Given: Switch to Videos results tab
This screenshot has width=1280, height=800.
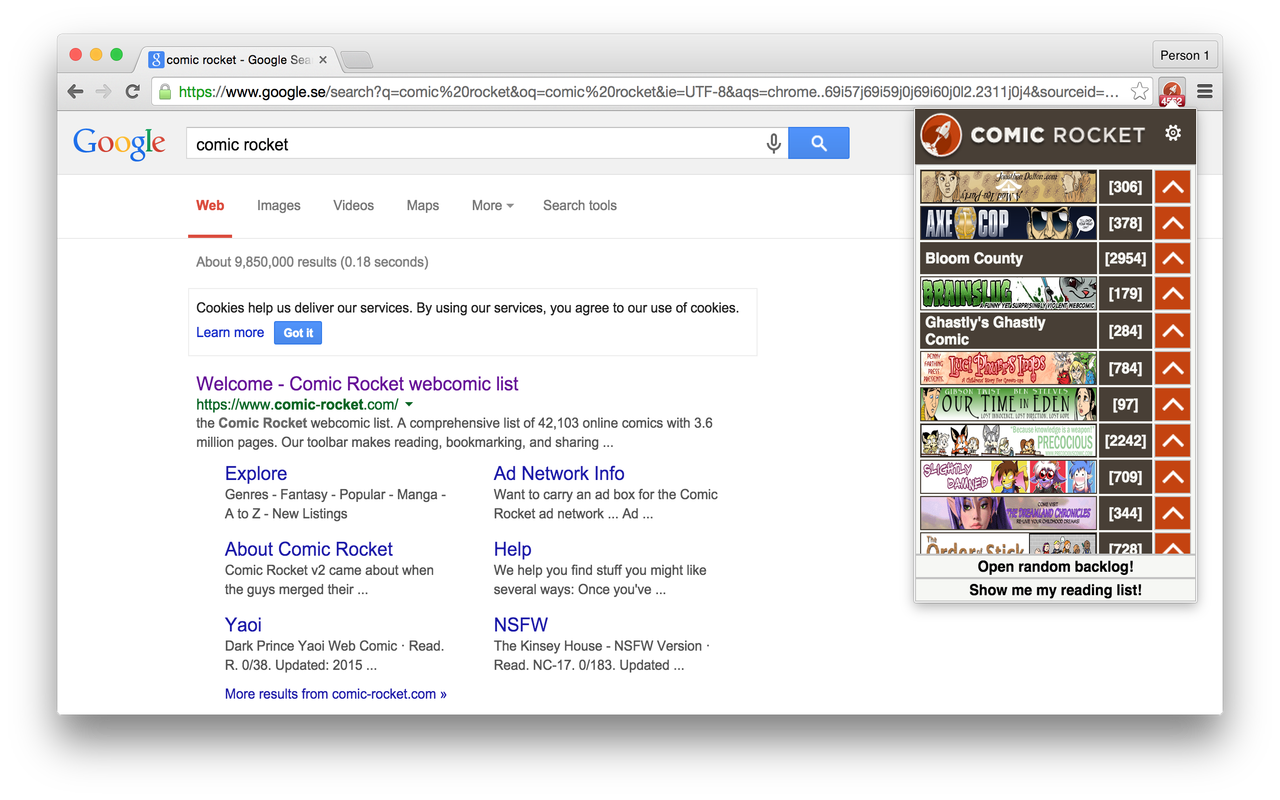Looking at the screenshot, I should click(353, 206).
